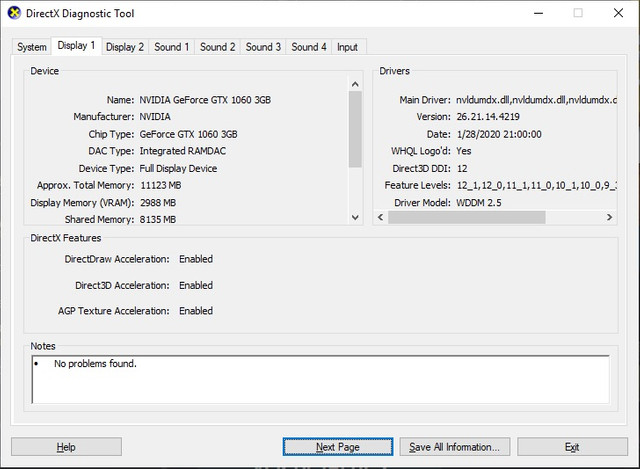Minimize the DirectX Diagnostic Tool window
640x469 pixels.
[539, 13]
